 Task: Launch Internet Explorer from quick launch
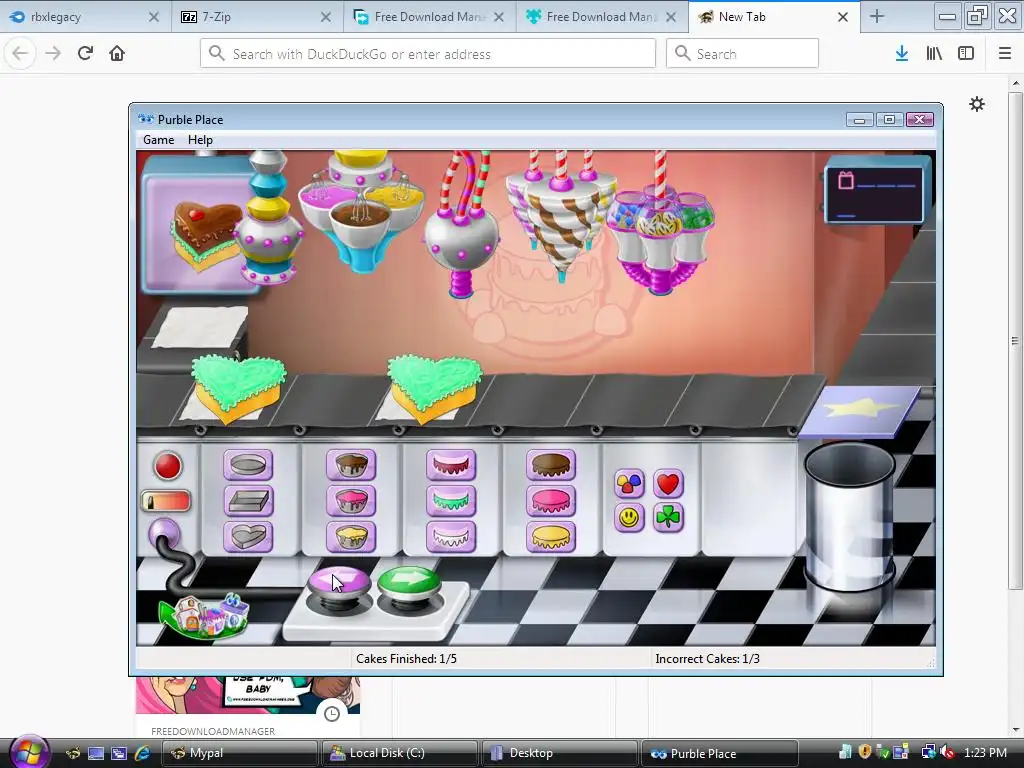coord(142,753)
